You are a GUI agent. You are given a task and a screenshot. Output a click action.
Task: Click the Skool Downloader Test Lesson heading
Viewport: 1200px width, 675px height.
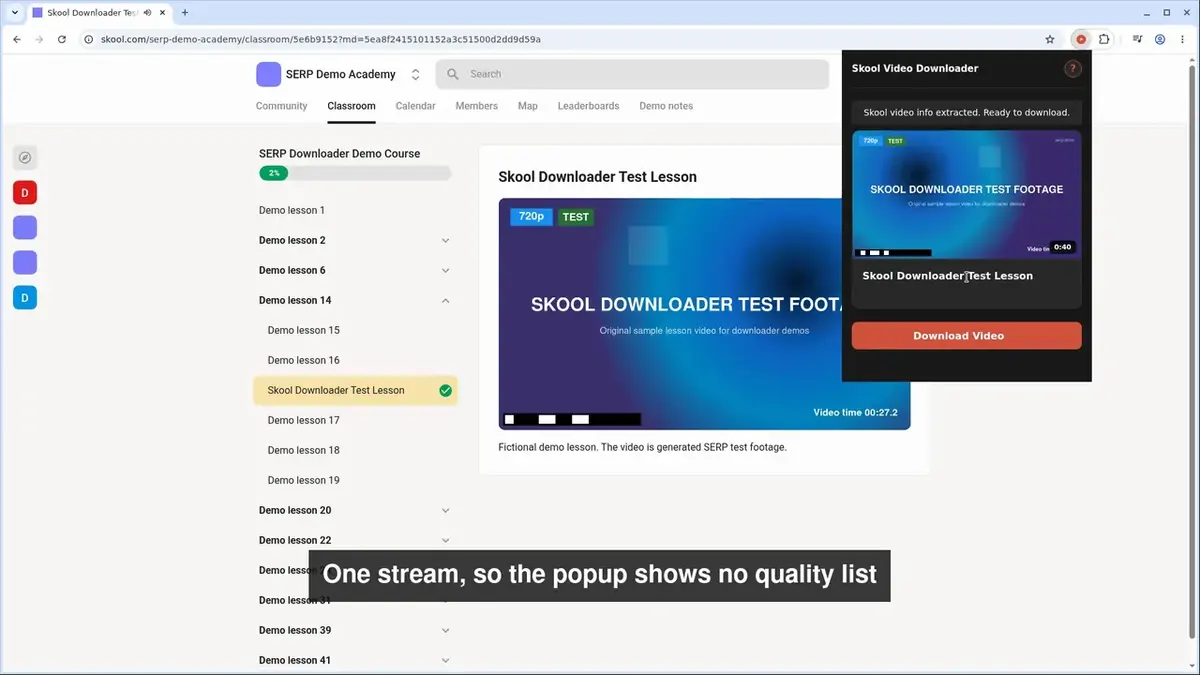click(x=597, y=177)
